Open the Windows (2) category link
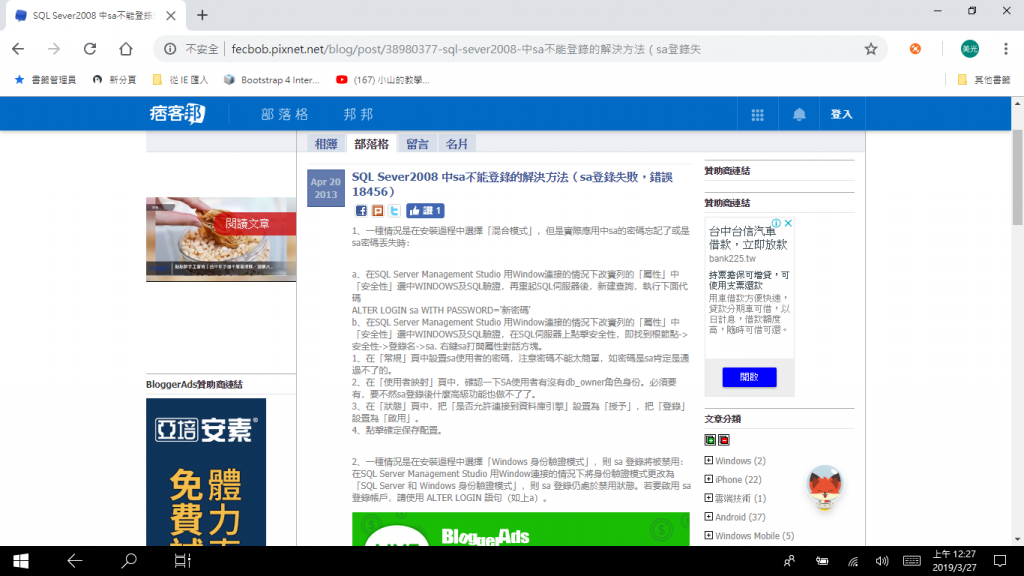This screenshot has height=576, width=1024. click(740, 461)
